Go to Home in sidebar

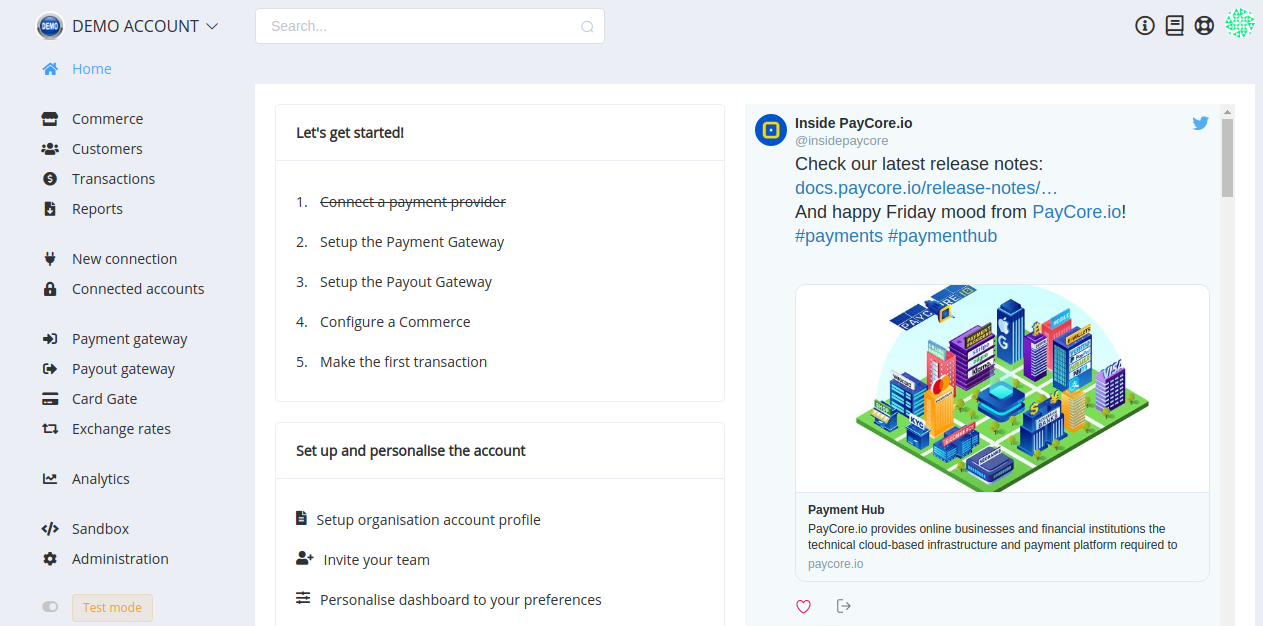pyautogui.click(x=92, y=69)
